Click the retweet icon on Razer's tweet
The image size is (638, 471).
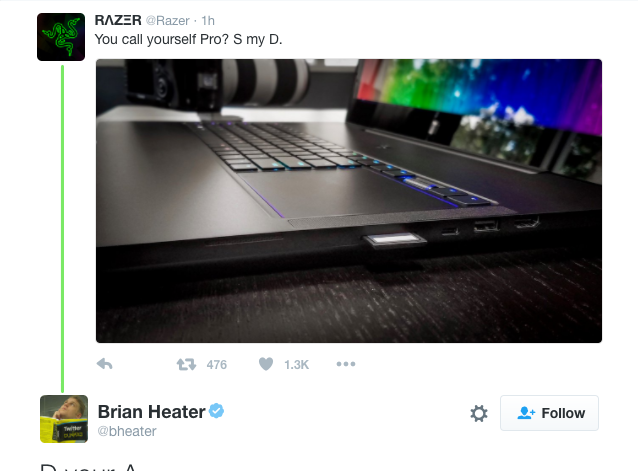coord(186,364)
